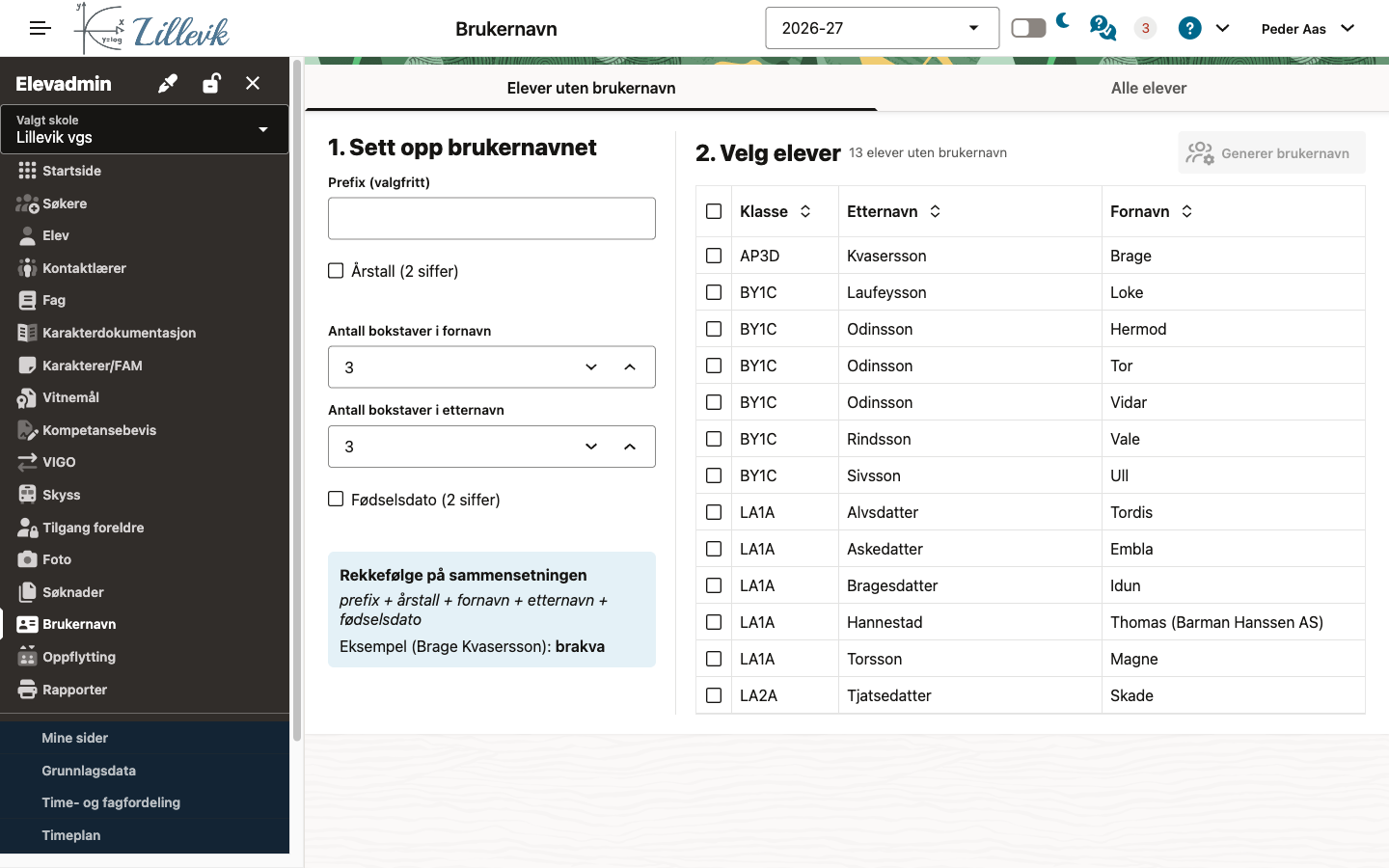This screenshot has height=868, width=1389.
Task: Close the Elevadmin sidebar panel
Action: coord(253,83)
